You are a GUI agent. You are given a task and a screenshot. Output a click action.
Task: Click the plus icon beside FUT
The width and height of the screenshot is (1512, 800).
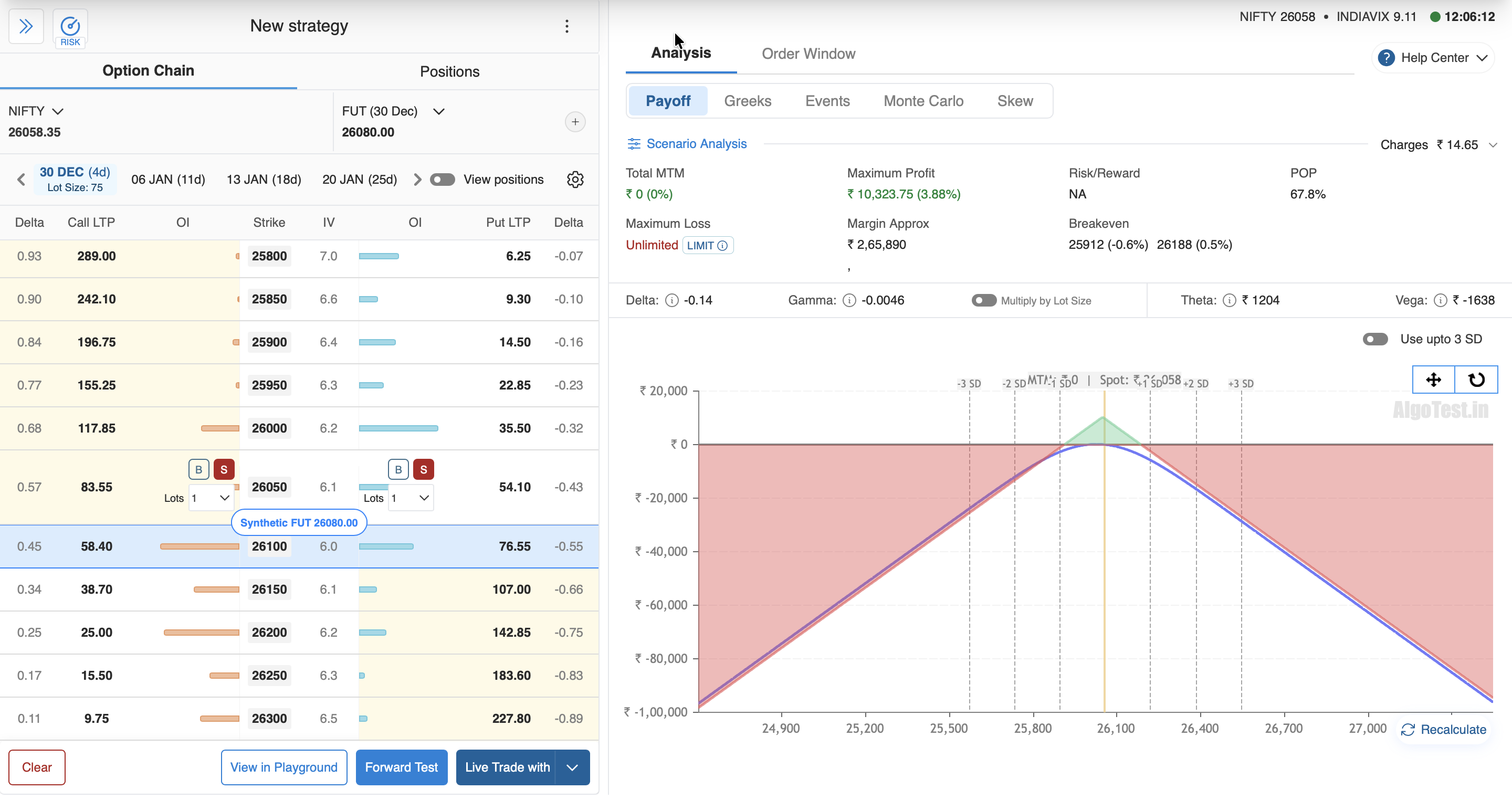pyautogui.click(x=575, y=122)
